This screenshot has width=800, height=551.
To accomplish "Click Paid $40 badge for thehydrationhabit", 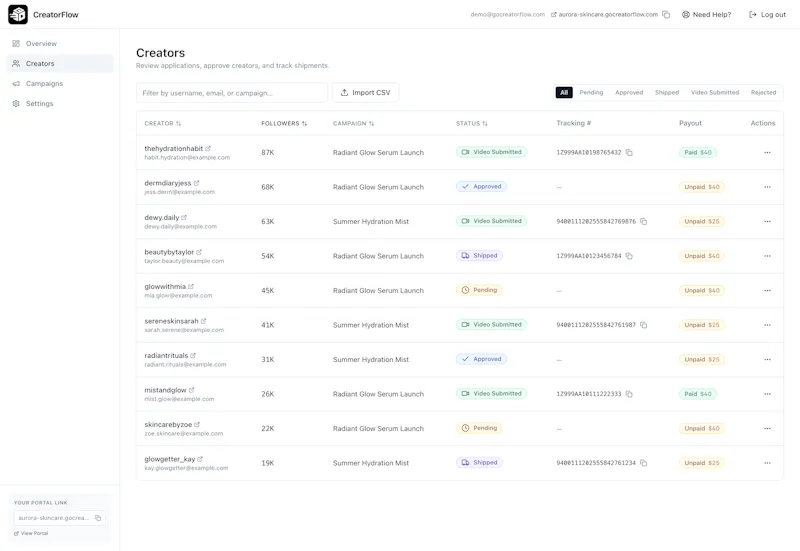I will 697,153.
